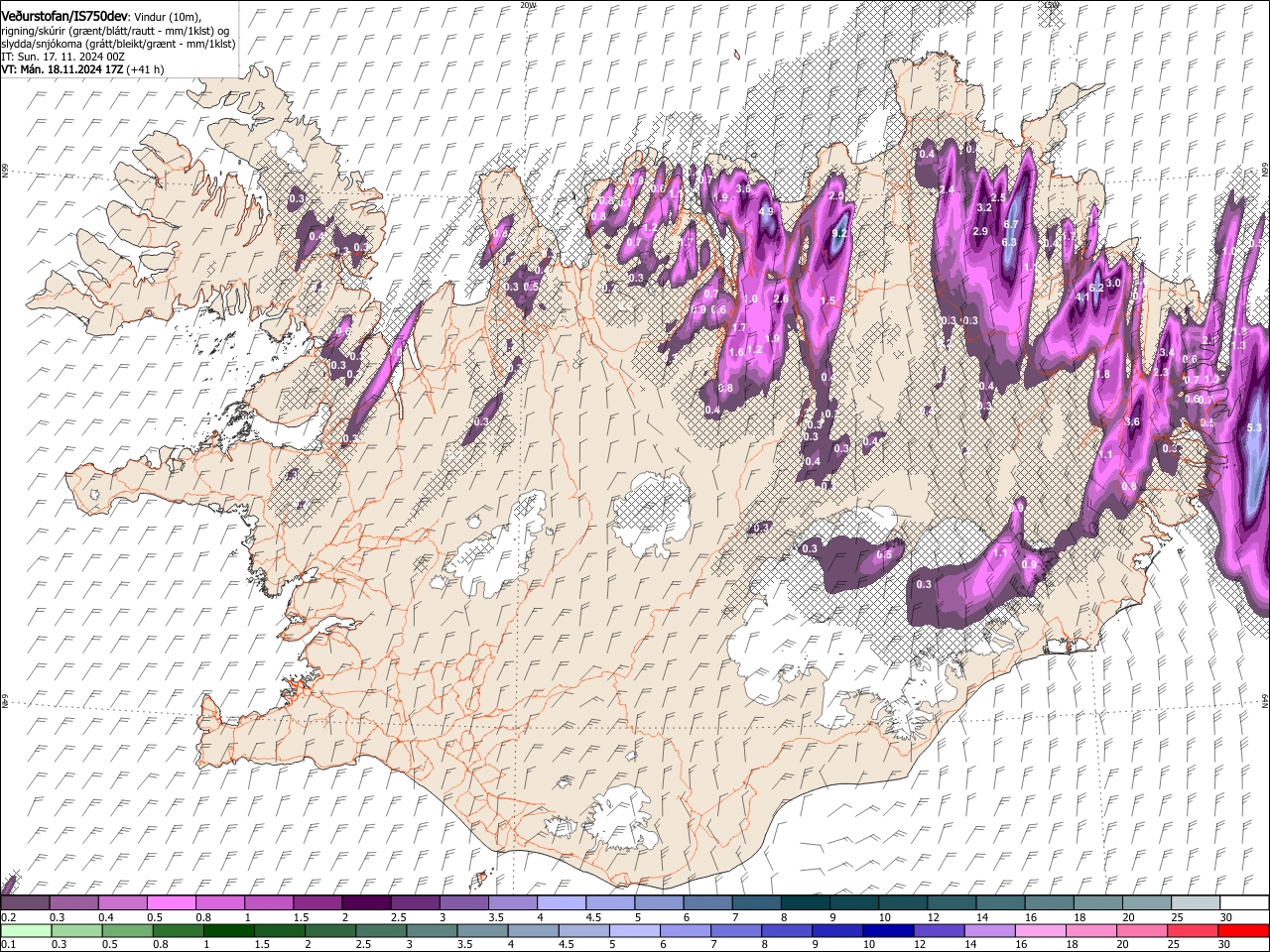The width and height of the screenshot is (1270, 952).
Task: Pick the 3.4 value label in the east
Action: pos(1167,352)
